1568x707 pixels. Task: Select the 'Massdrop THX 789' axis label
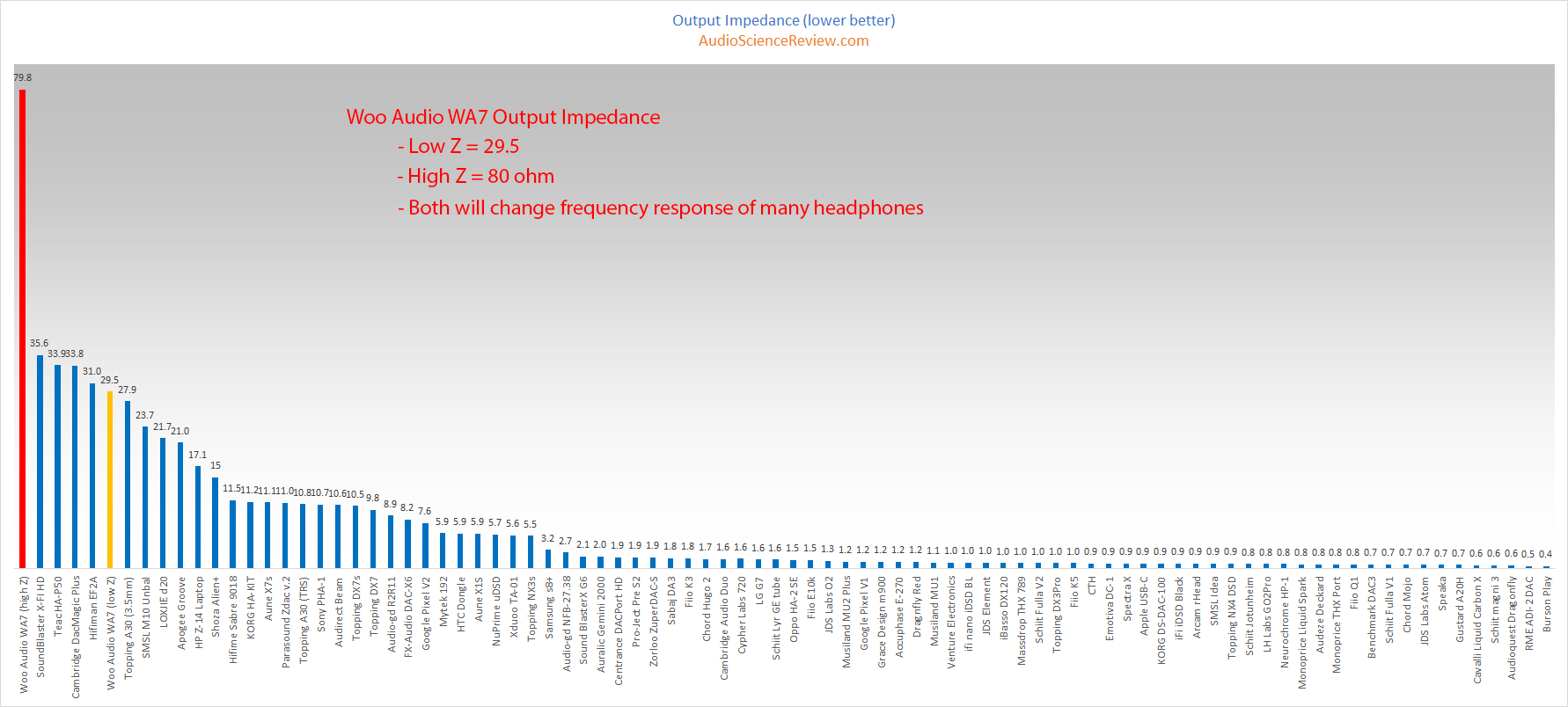1022,621
